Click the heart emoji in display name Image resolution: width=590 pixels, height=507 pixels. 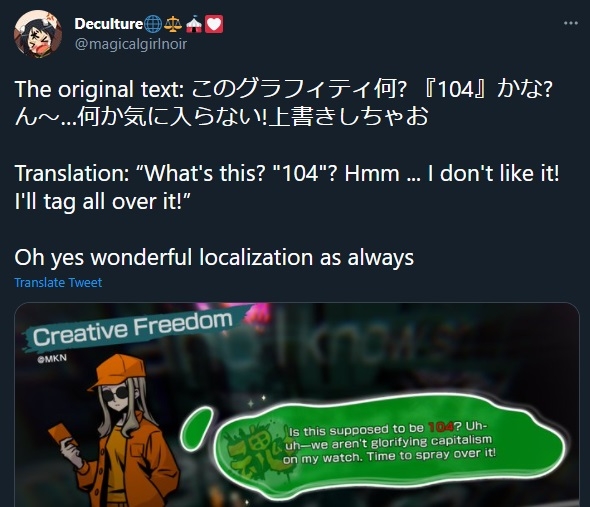214,24
